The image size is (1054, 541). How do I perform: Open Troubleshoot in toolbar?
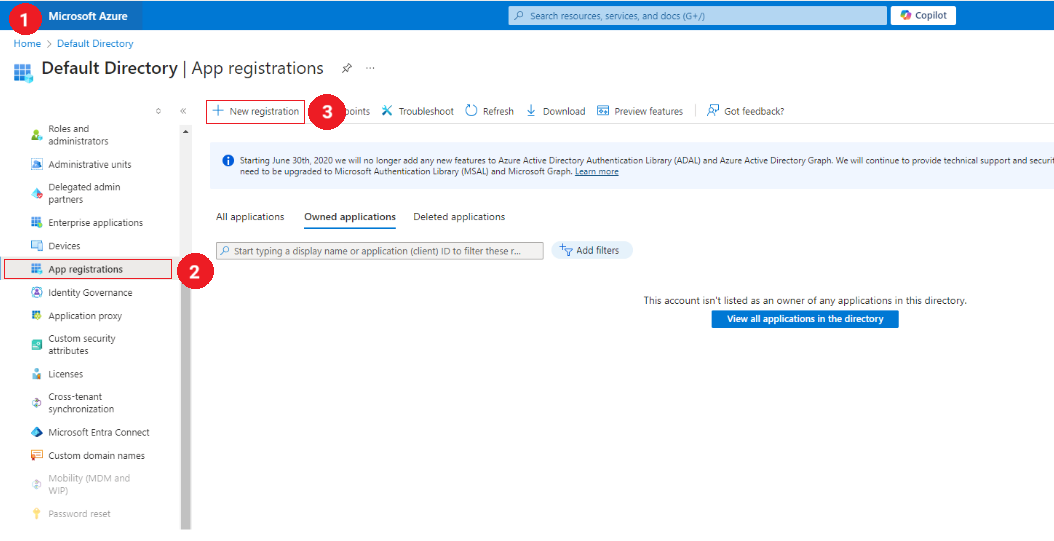point(417,112)
